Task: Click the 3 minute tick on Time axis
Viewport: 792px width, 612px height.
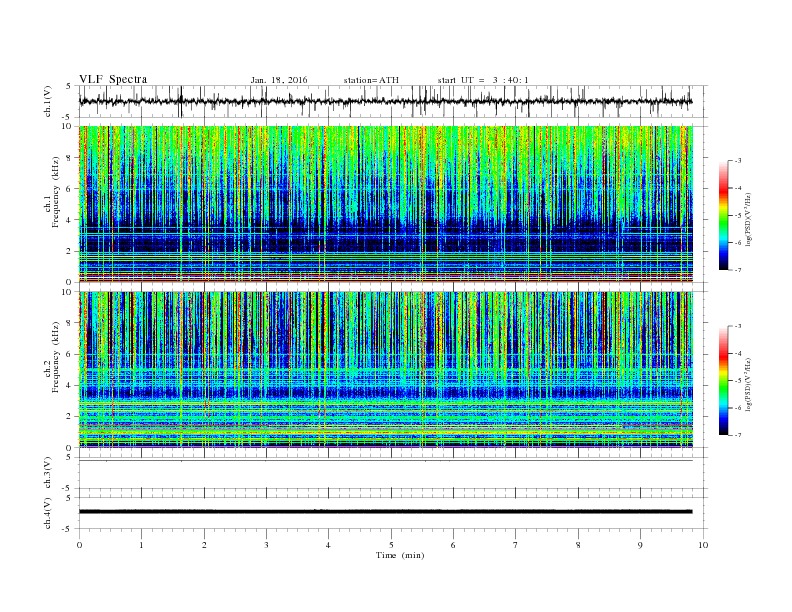Action: (x=266, y=545)
